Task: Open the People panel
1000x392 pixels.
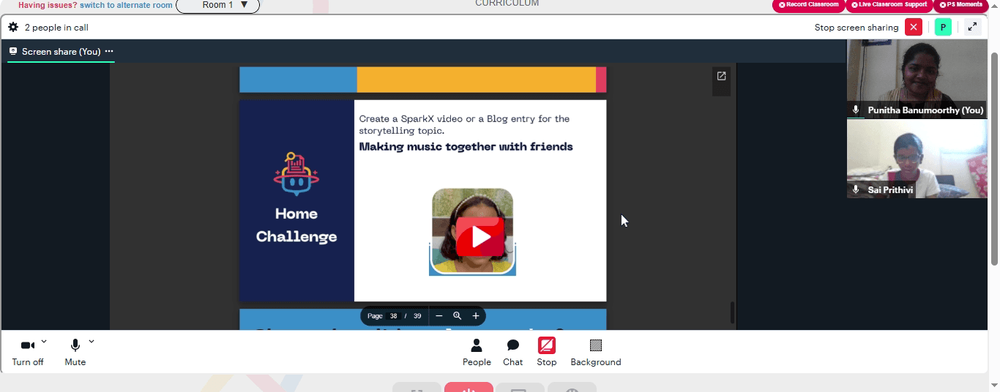Action: click(x=476, y=352)
